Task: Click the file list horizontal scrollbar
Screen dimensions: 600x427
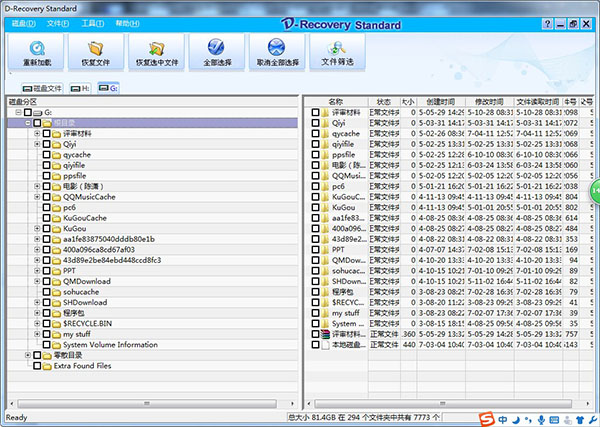Action: [443, 404]
